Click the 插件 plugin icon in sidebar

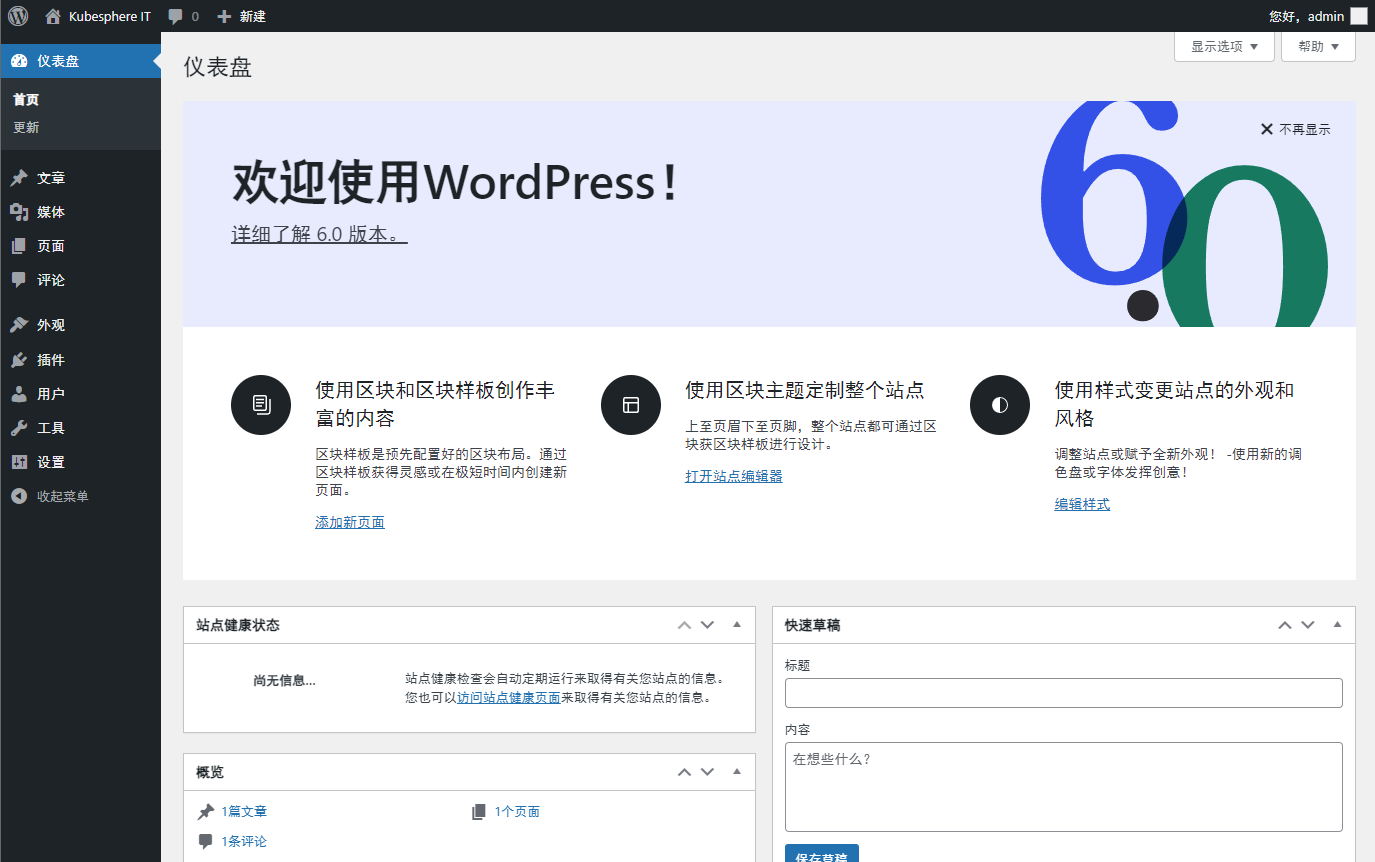[x=19, y=360]
